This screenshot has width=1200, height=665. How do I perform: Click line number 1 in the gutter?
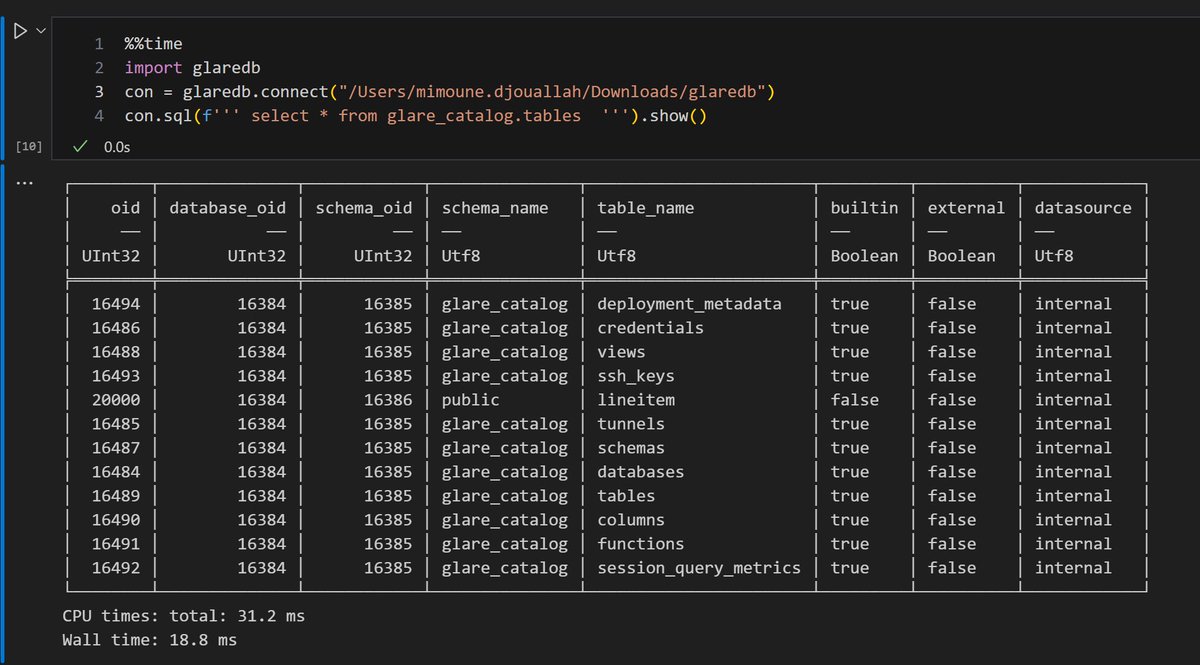click(99, 44)
